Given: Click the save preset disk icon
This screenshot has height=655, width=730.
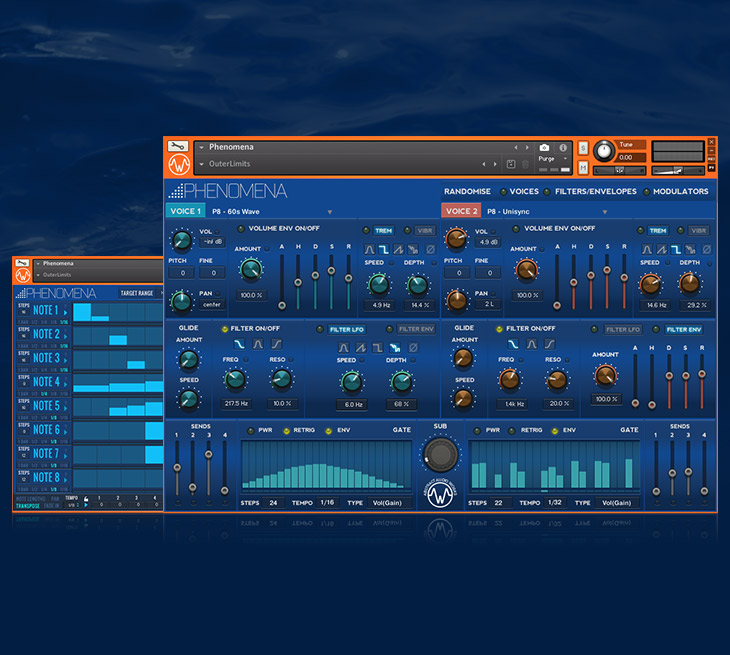Looking at the screenshot, I should coord(511,164).
